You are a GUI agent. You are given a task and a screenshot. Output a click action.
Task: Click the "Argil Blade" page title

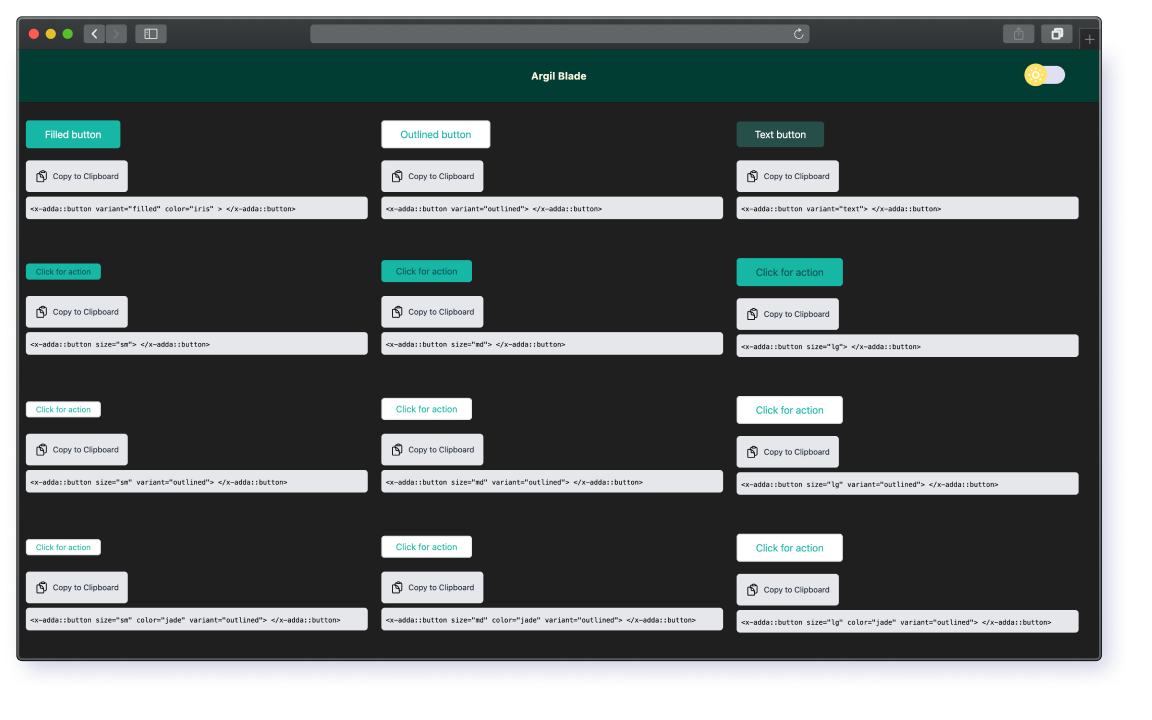point(558,76)
